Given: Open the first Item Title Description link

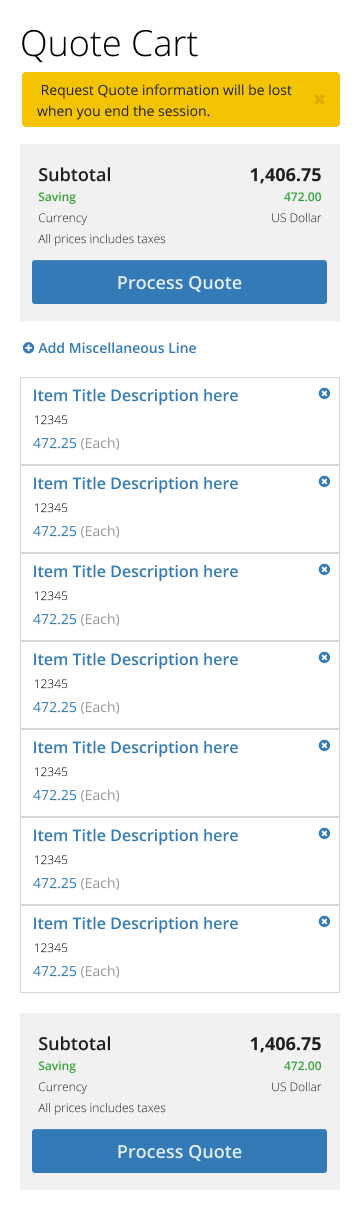Looking at the screenshot, I should tap(135, 396).
